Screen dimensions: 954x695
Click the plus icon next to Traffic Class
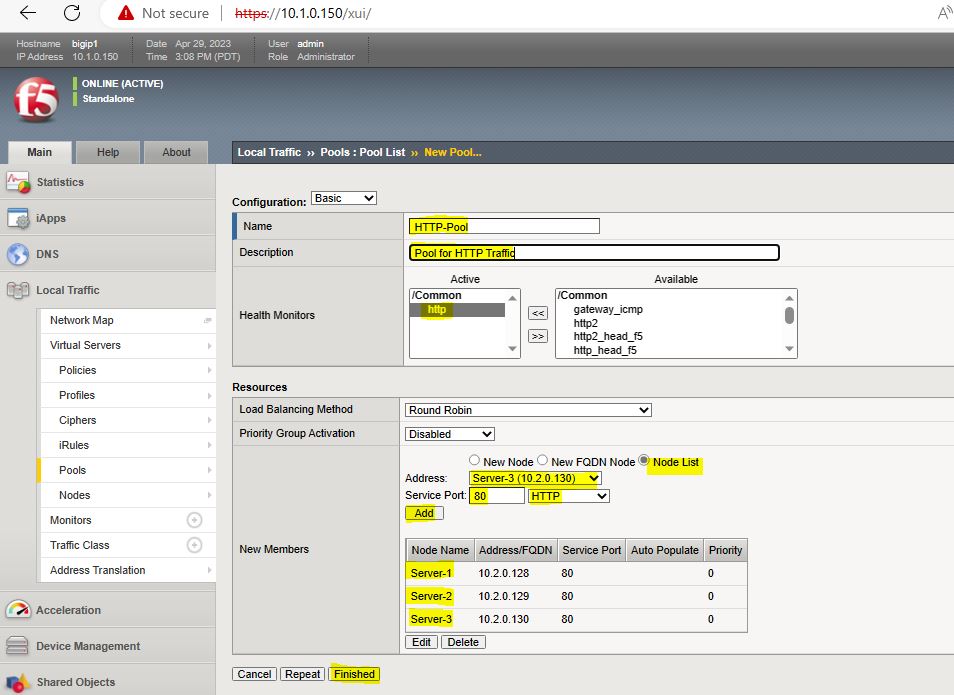pos(195,545)
